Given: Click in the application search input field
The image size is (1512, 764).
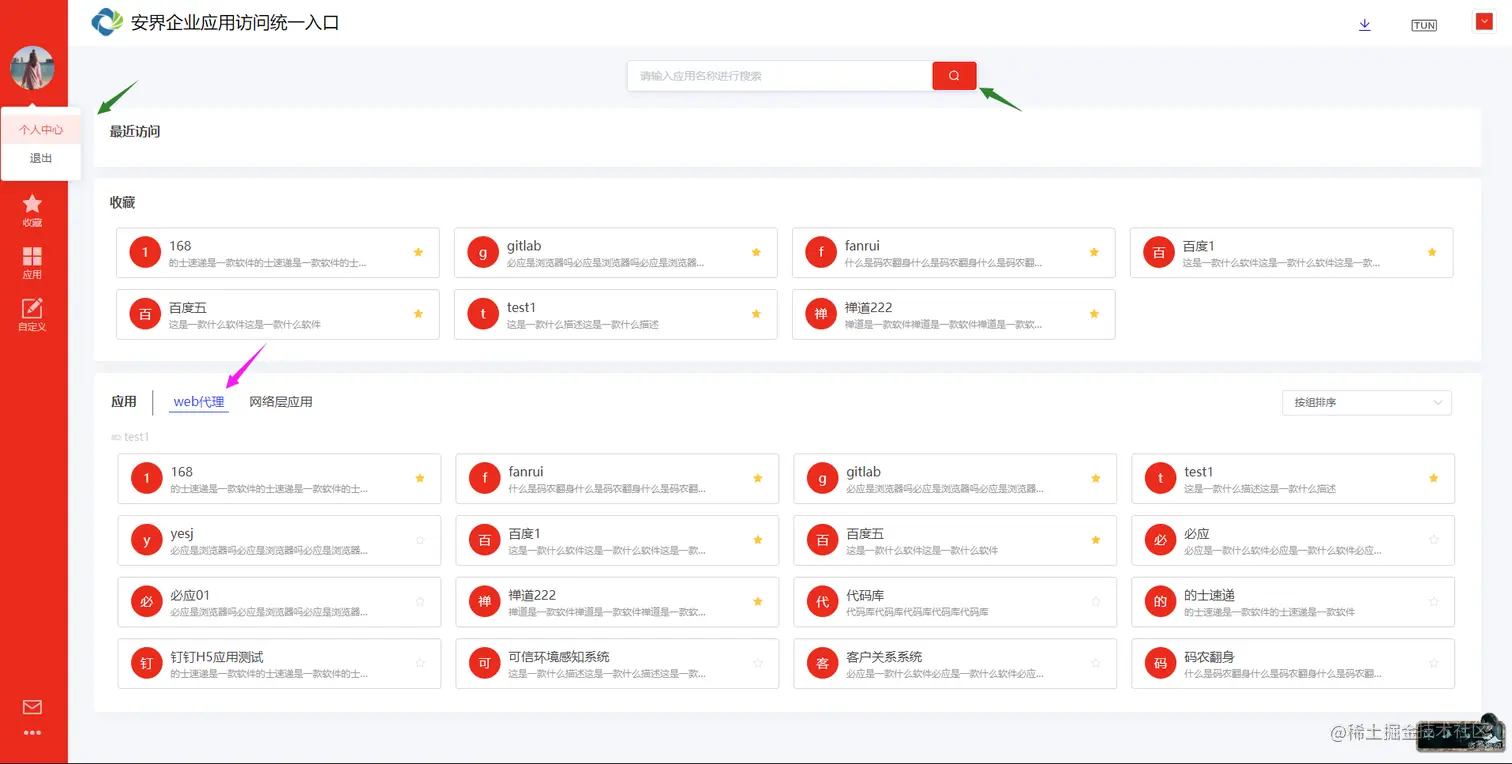Looking at the screenshot, I should [780, 76].
